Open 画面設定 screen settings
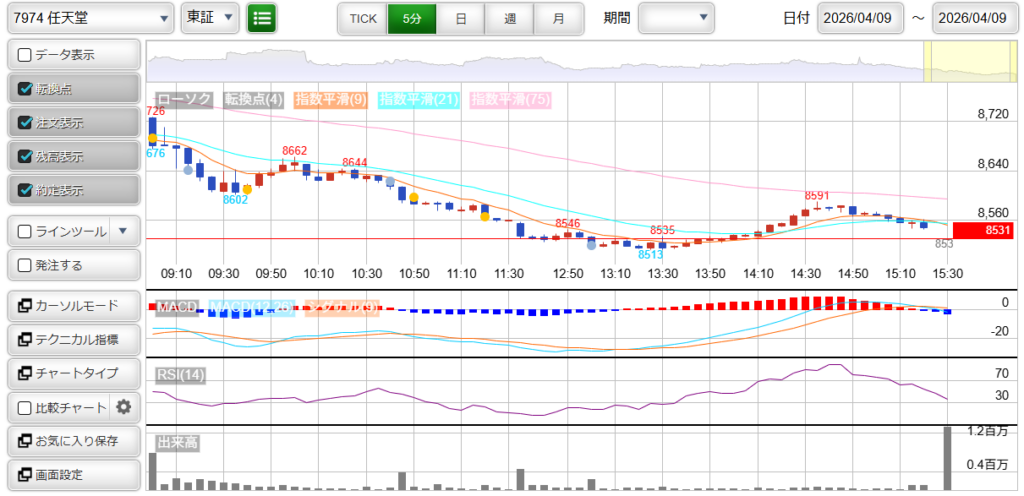This screenshot has height=496, width=1024. [x=72, y=474]
